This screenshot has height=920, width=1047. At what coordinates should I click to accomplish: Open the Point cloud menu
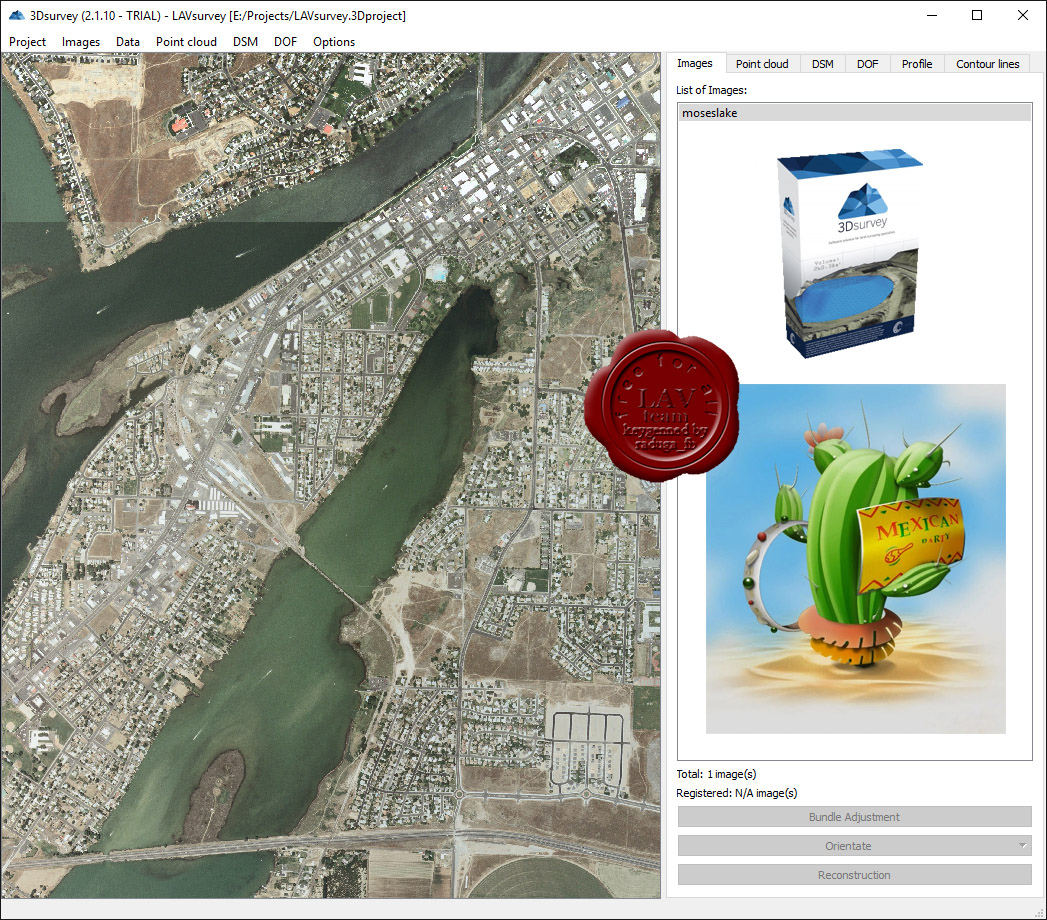pos(186,41)
